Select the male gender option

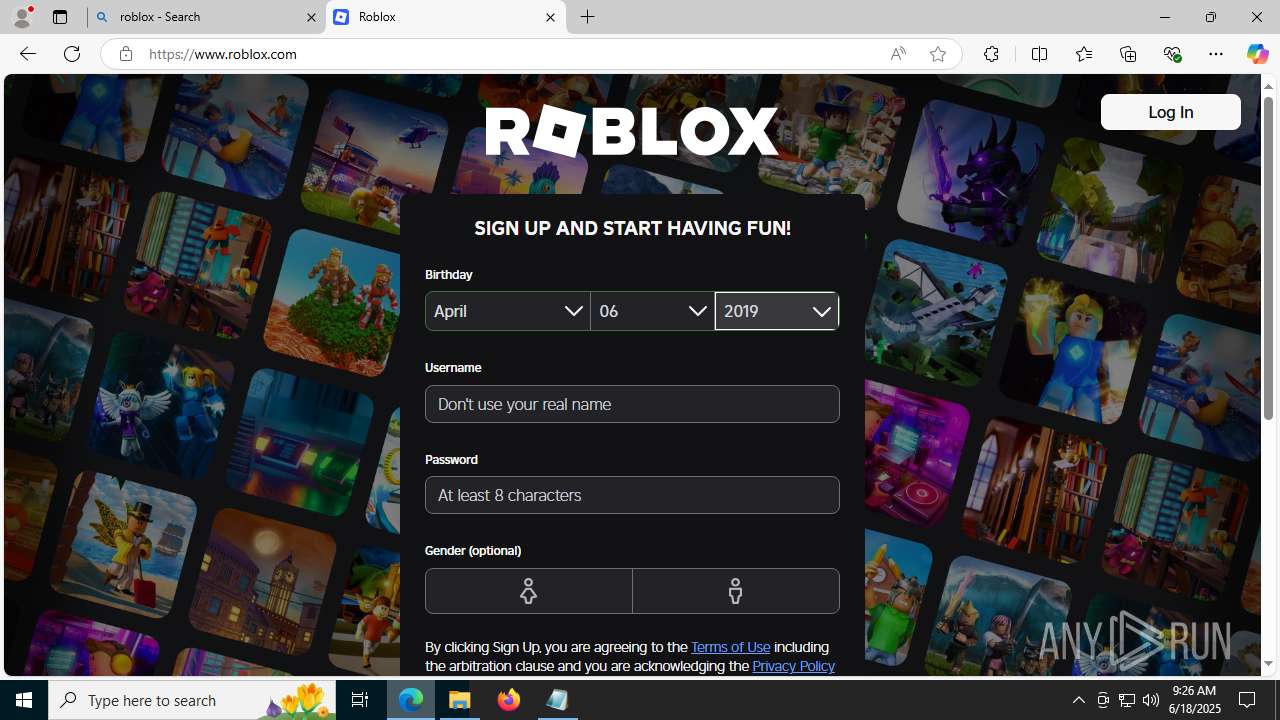pyautogui.click(x=736, y=591)
